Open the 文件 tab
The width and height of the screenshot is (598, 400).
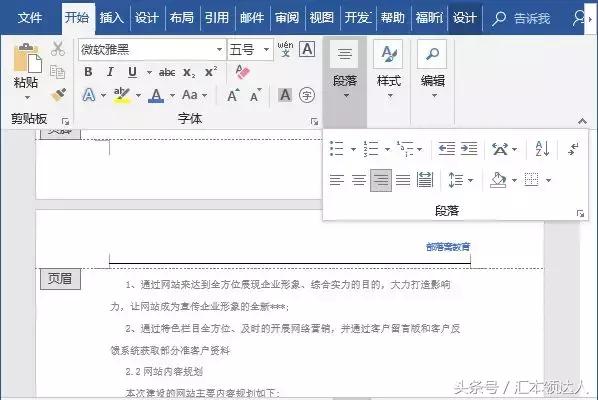[29, 18]
